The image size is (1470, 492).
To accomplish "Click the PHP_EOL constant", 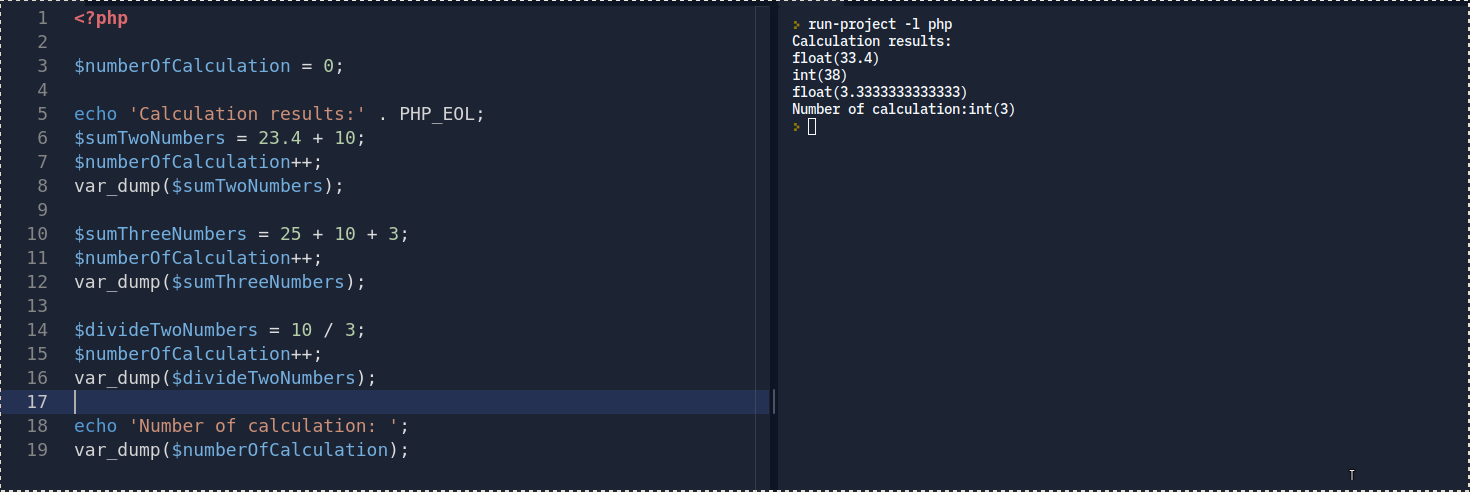I will (x=438, y=114).
